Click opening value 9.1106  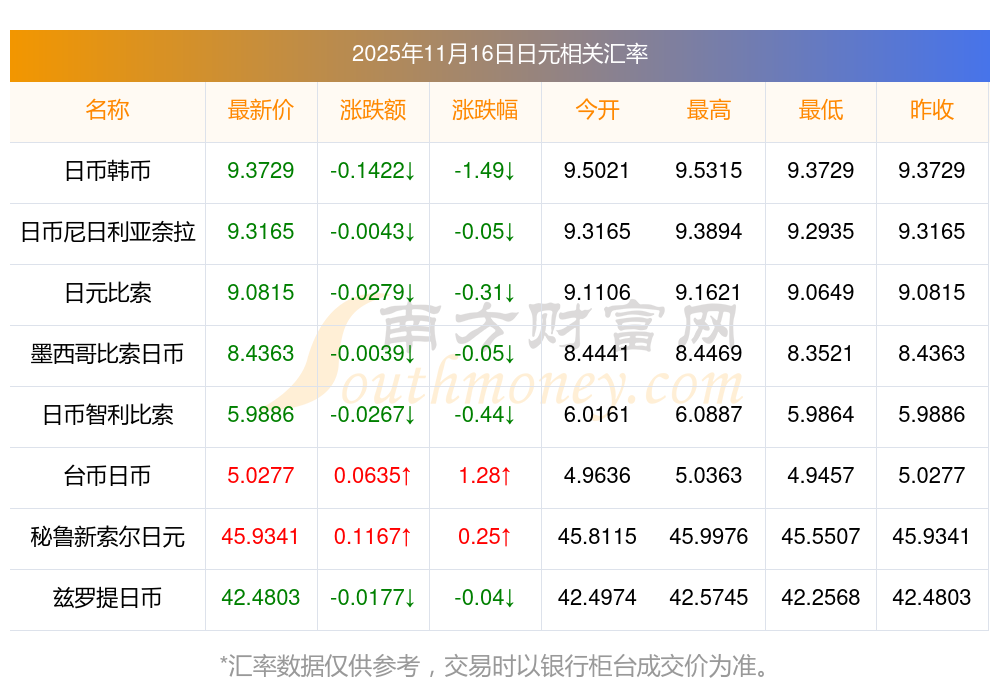pos(597,293)
